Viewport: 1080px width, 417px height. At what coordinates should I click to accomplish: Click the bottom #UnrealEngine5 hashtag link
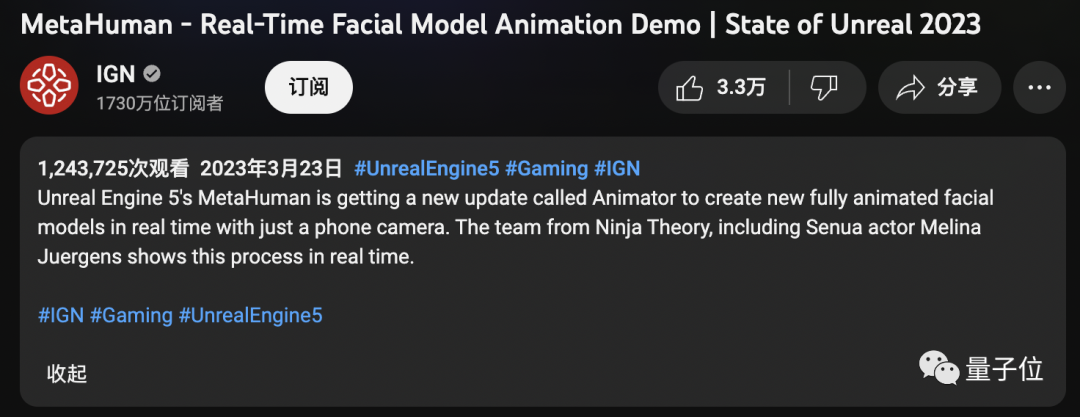point(250,315)
